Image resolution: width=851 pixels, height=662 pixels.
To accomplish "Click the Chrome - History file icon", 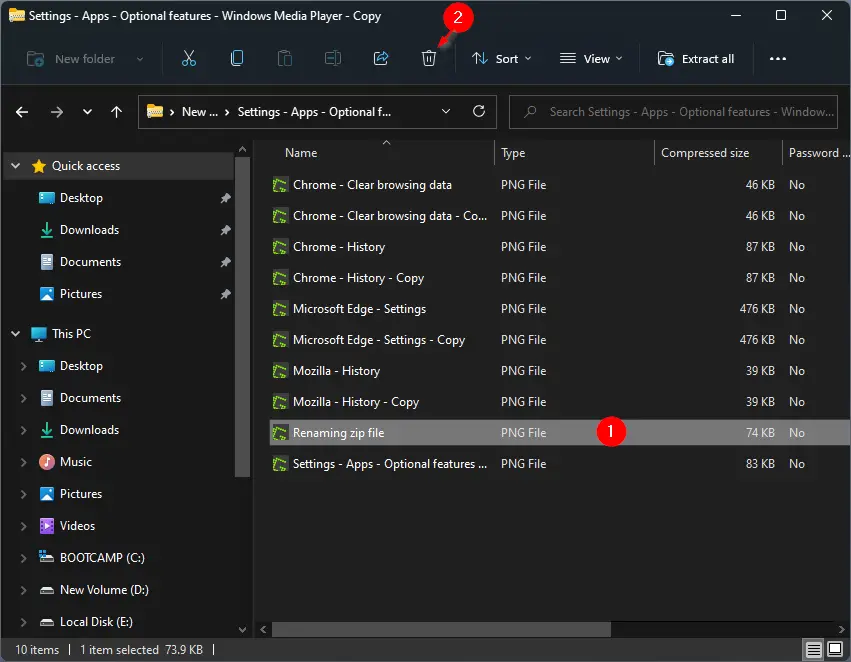I will tap(280, 247).
